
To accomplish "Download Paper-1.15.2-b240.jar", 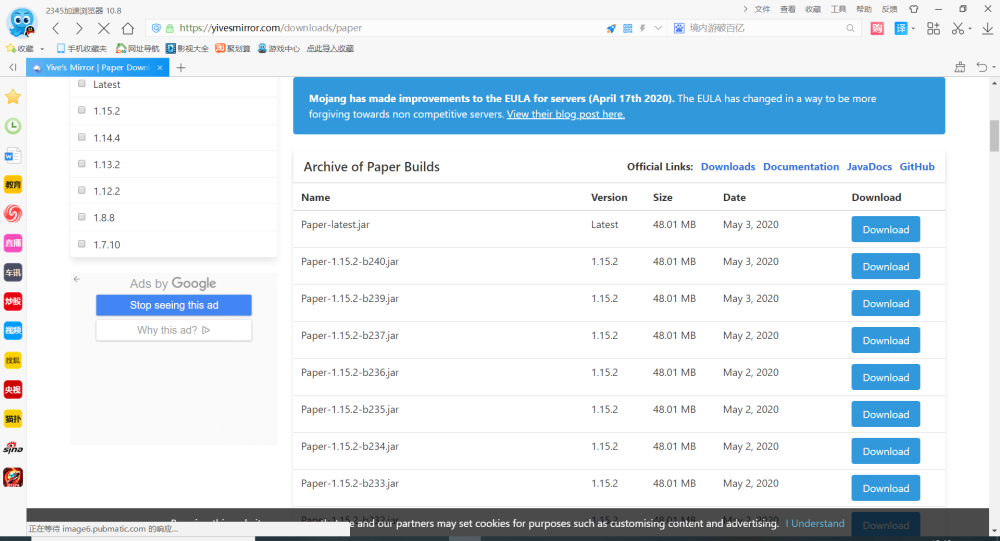I will [885, 267].
